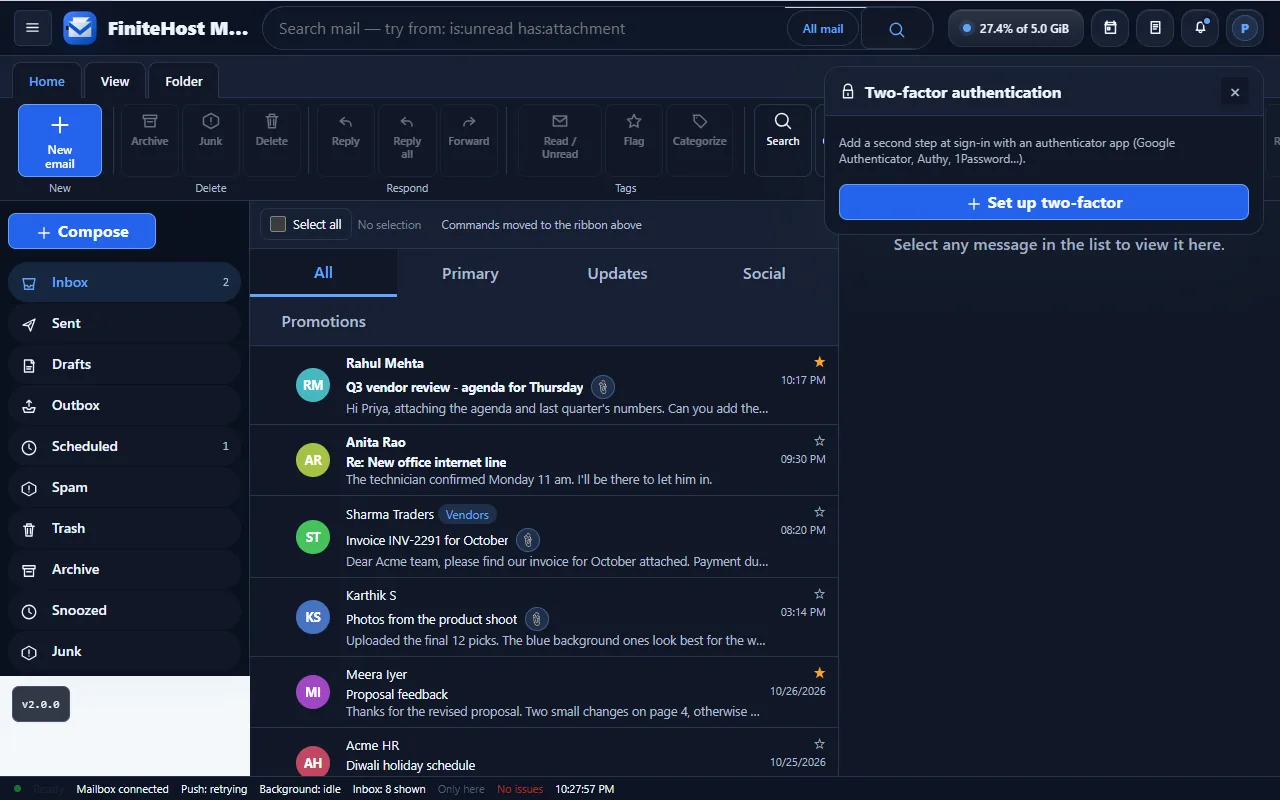Open the Snoozed folder

coord(125,610)
